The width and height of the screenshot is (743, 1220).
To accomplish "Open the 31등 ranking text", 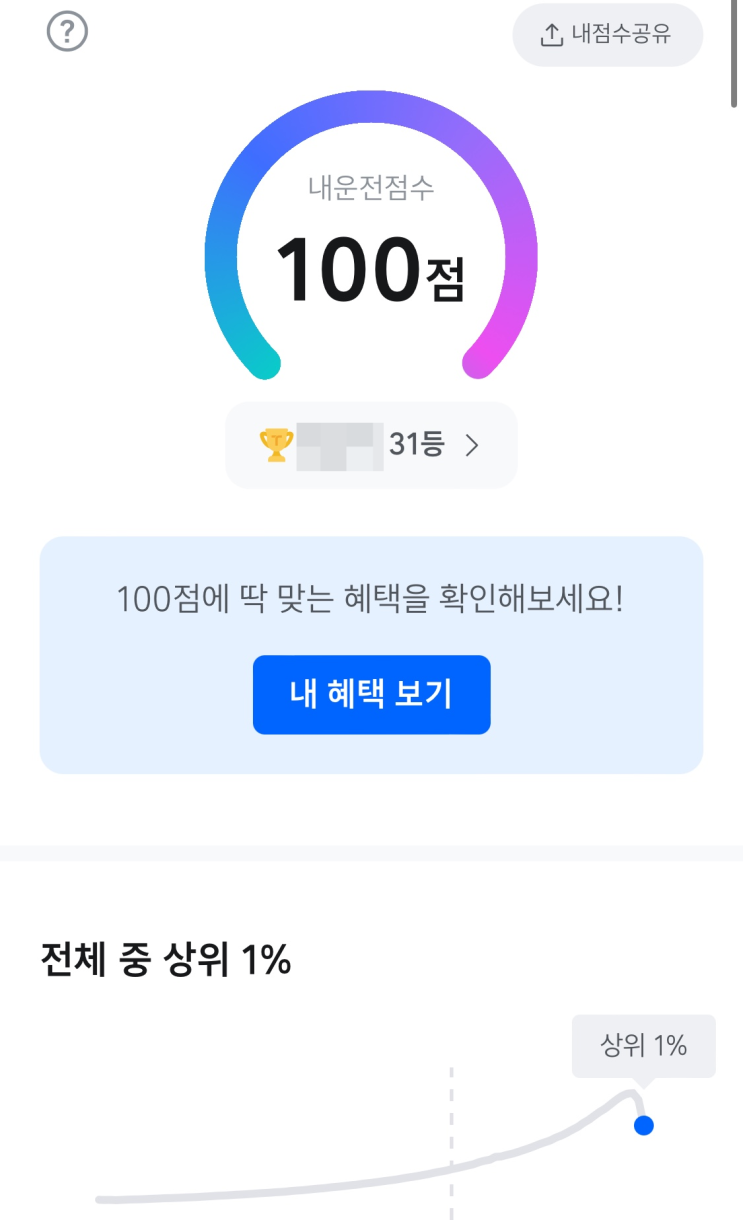I will pos(416,445).
